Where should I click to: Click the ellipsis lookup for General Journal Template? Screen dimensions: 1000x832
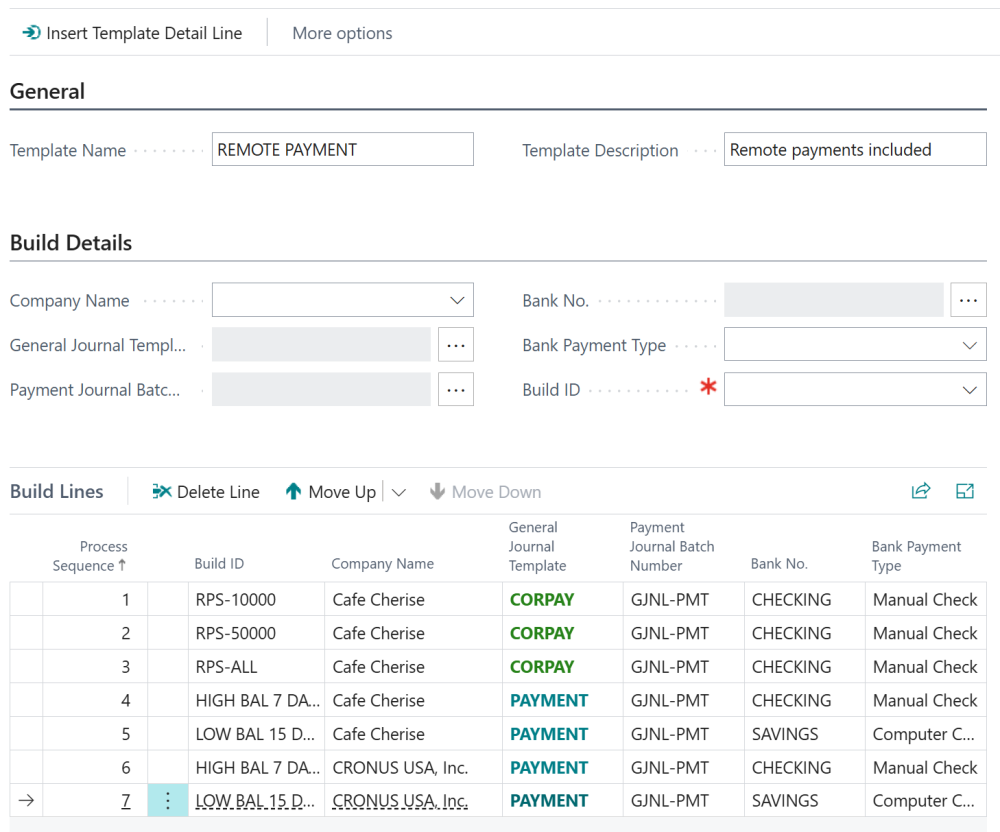[x=456, y=344]
